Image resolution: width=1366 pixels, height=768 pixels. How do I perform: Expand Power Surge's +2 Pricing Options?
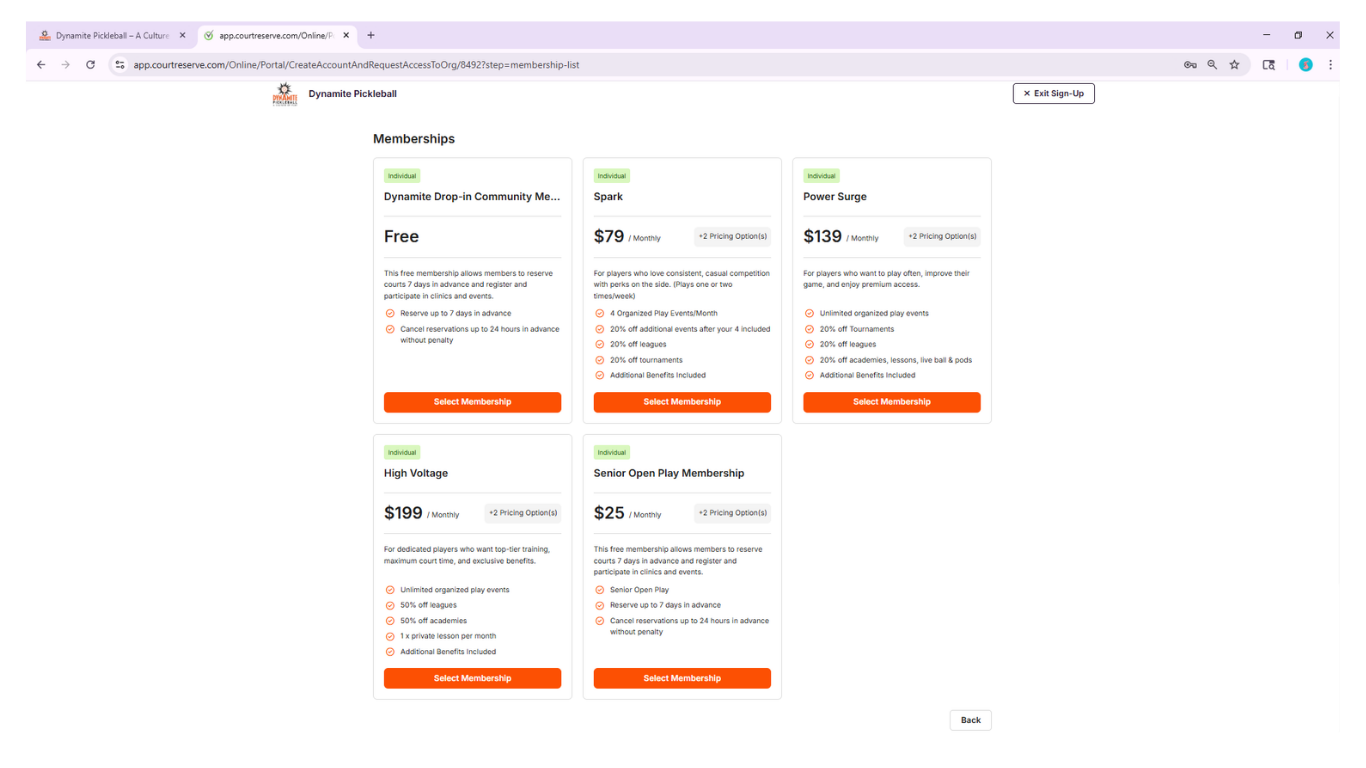942,237
